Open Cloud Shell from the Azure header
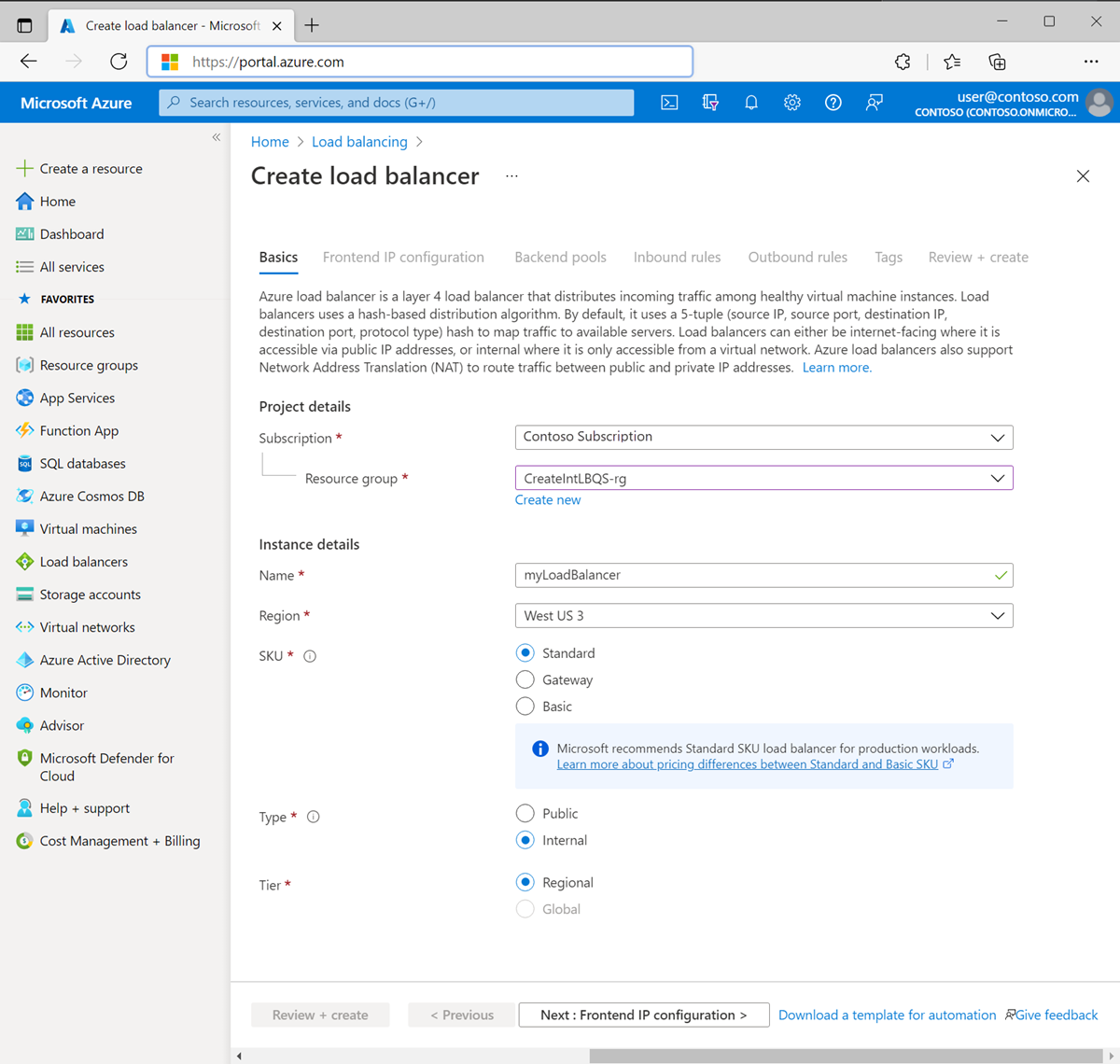Screen dimensions: 1120x1064 pyautogui.click(x=669, y=103)
